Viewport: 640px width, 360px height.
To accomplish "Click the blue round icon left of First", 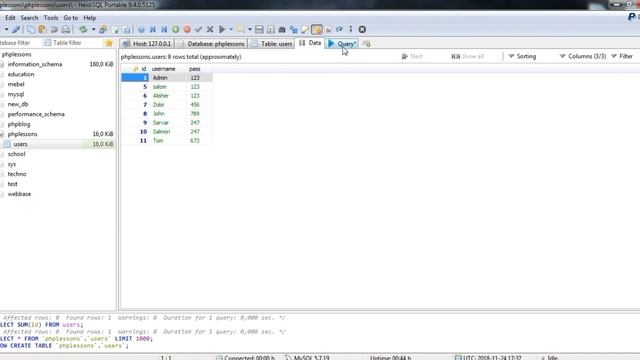I will click(141, 29).
